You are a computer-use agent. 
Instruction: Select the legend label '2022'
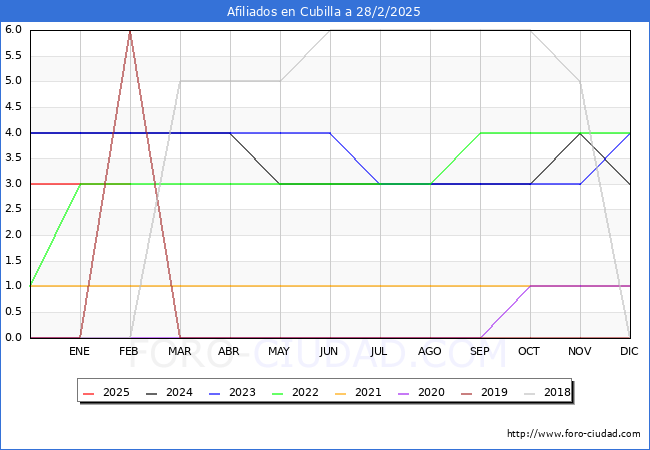tap(305, 392)
